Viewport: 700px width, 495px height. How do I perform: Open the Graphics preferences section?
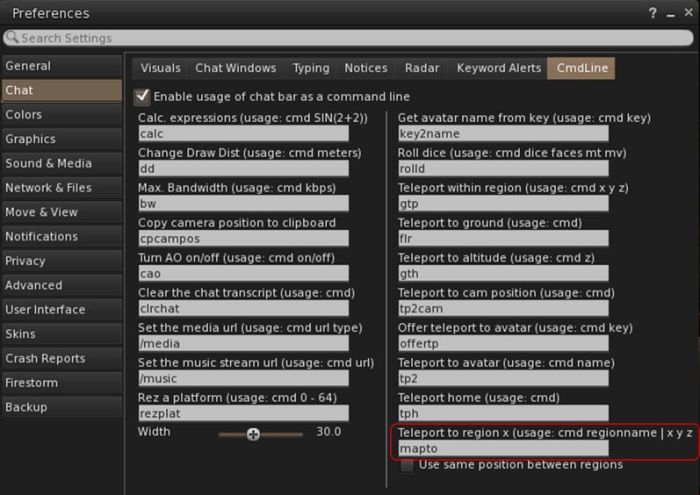(60, 139)
